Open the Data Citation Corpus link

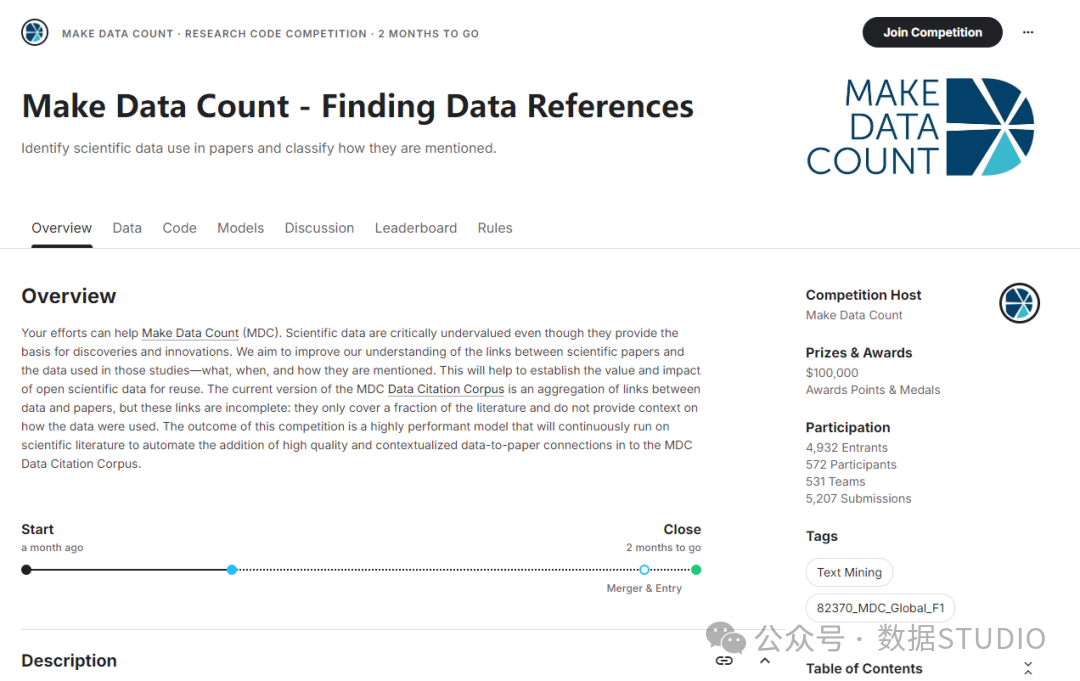(446, 389)
